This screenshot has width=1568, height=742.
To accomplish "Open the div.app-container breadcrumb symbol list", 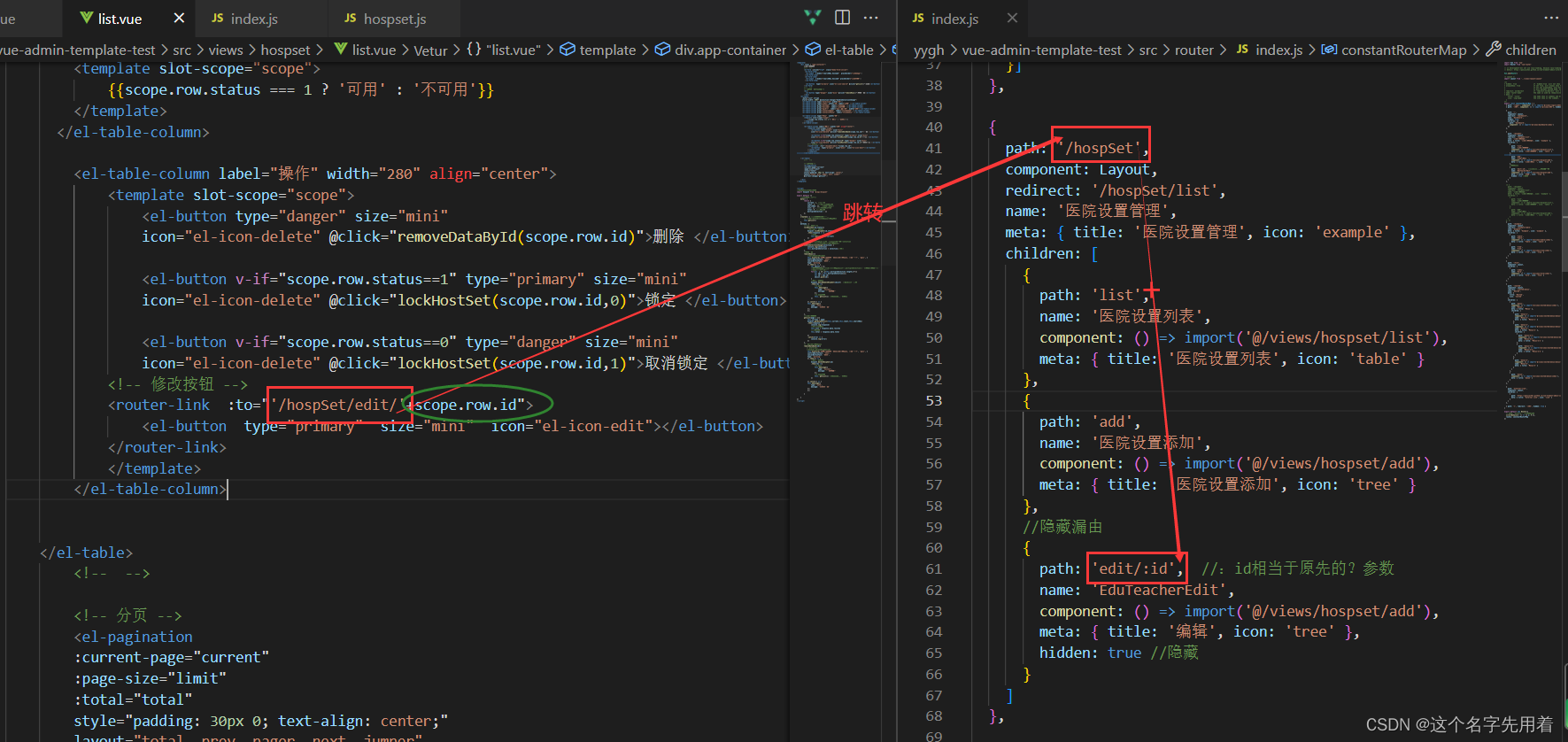I will pos(730,50).
